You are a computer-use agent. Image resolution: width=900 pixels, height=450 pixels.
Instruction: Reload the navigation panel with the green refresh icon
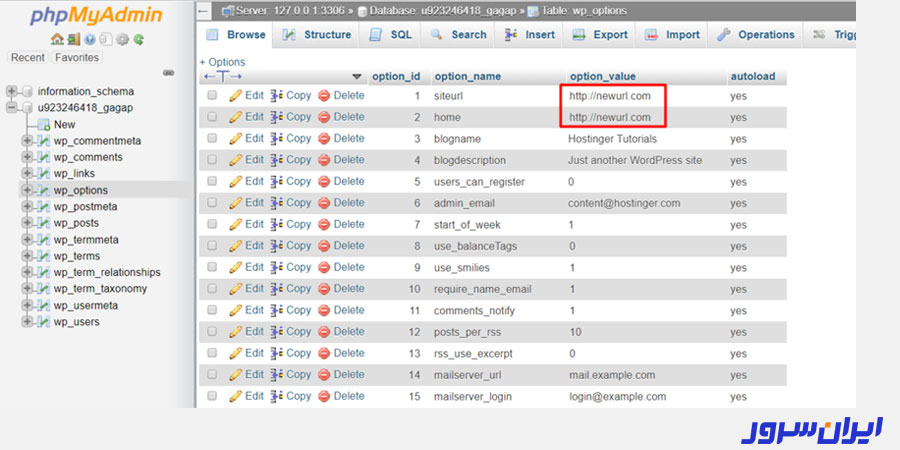[x=138, y=40]
